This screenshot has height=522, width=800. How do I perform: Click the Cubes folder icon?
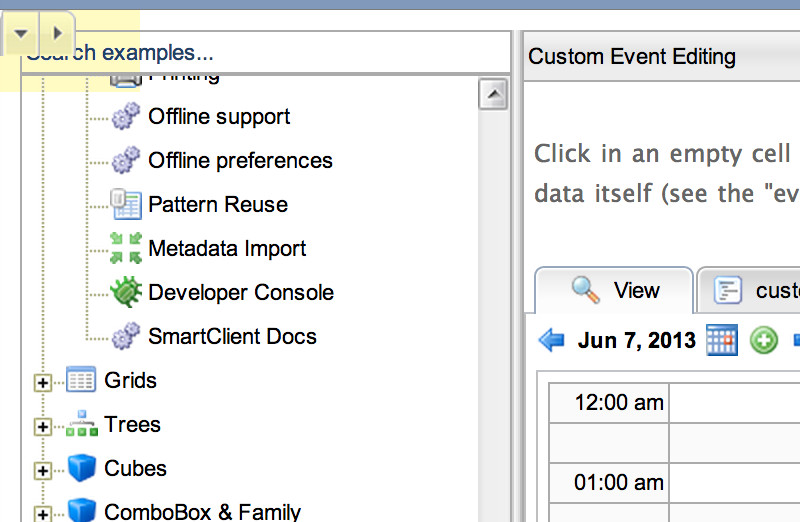81,469
